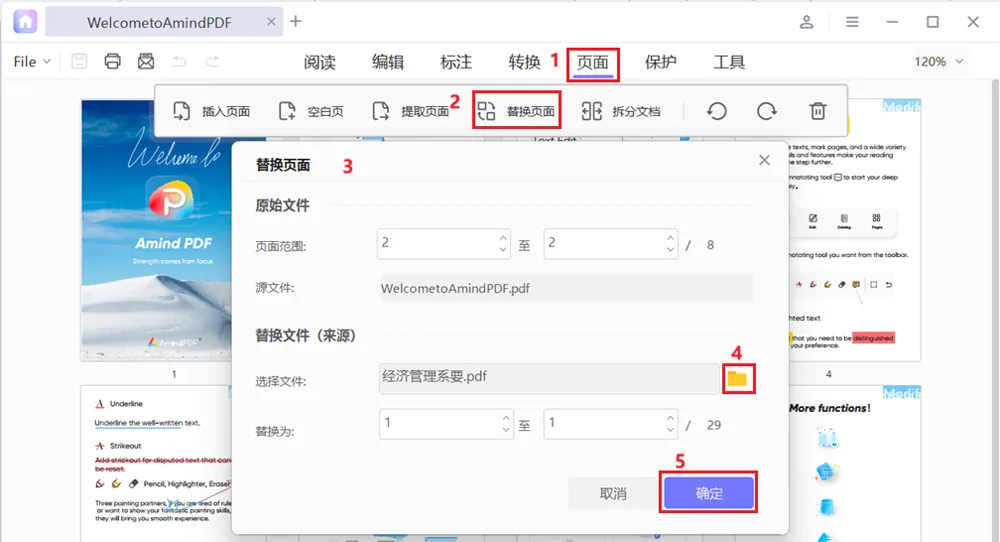Image resolution: width=1000 pixels, height=542 pixels.
Task: Decrease 页面范围 start page value
Action: 503,250
